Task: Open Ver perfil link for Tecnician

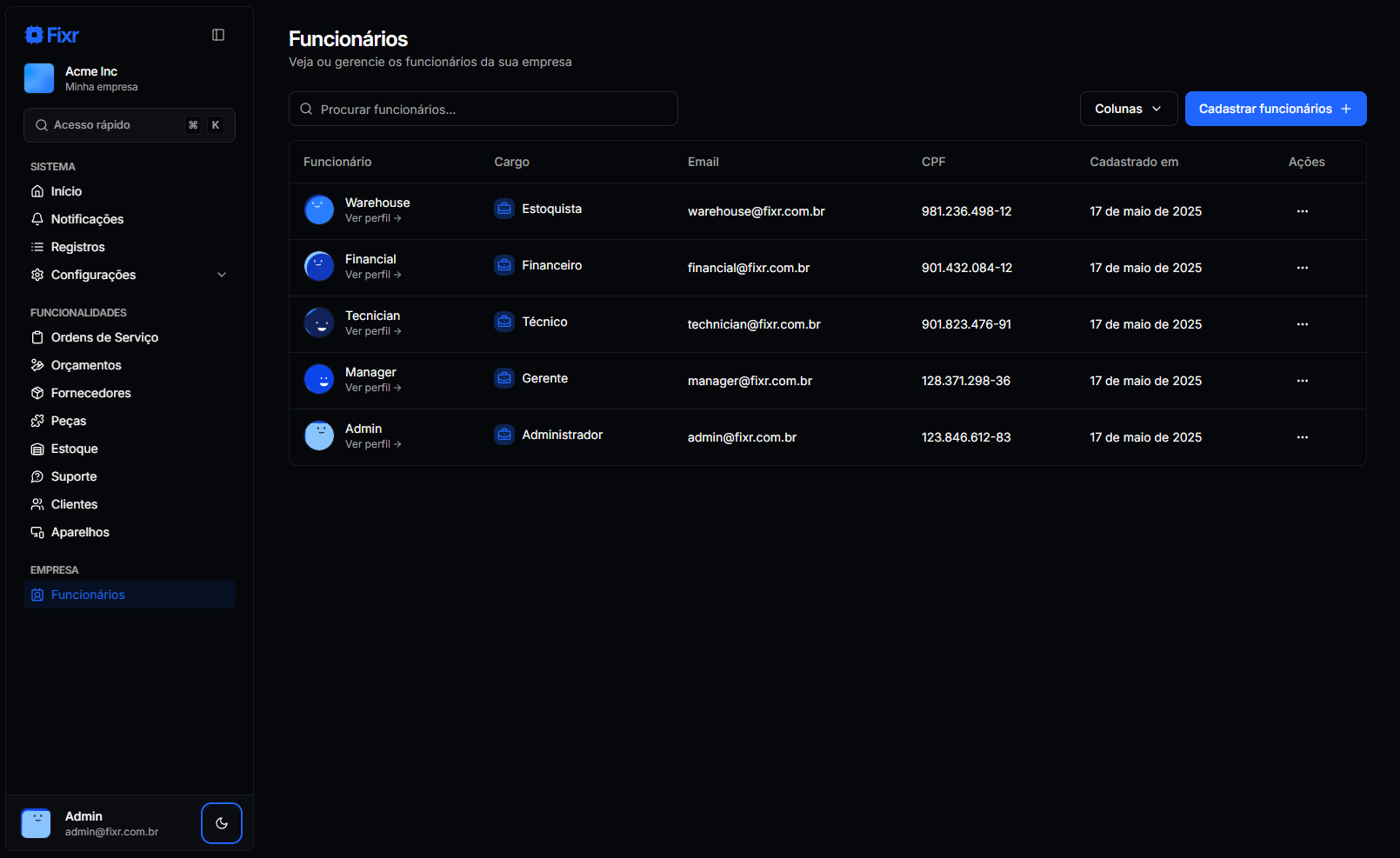Action: tap(372, 331)
